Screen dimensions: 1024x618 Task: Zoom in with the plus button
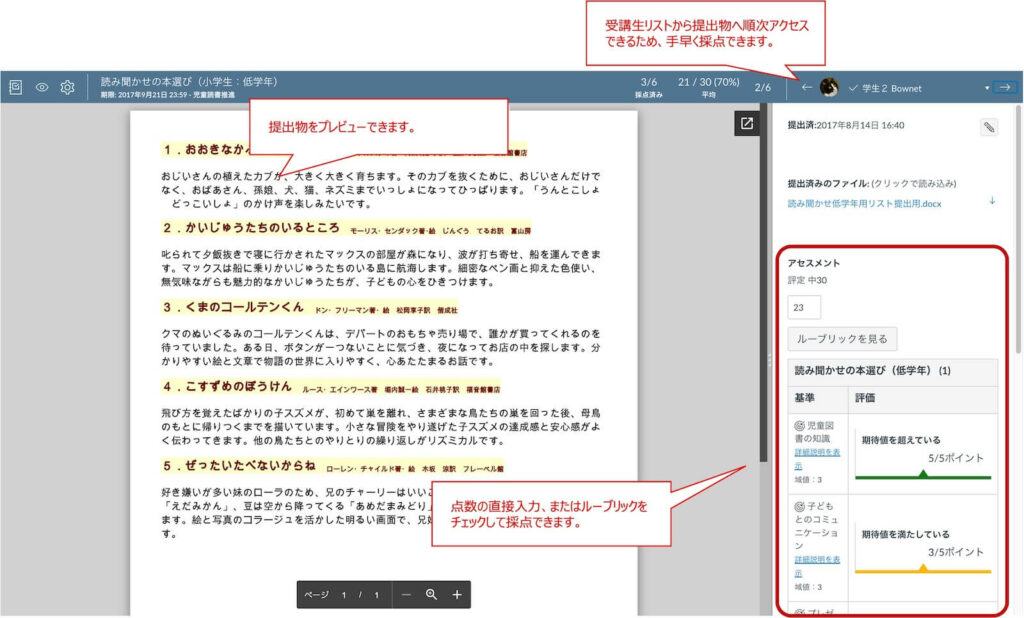click(456, 594)
